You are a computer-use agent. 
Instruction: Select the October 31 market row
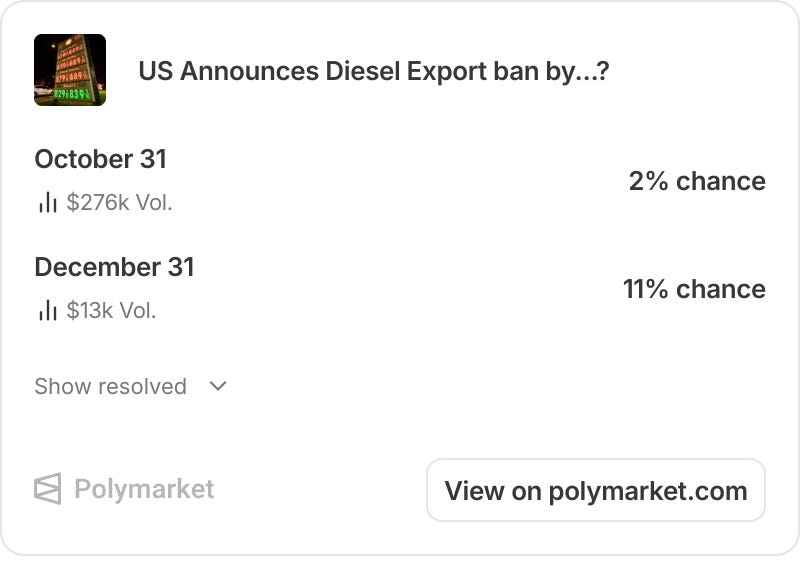[x=400, y=181]
